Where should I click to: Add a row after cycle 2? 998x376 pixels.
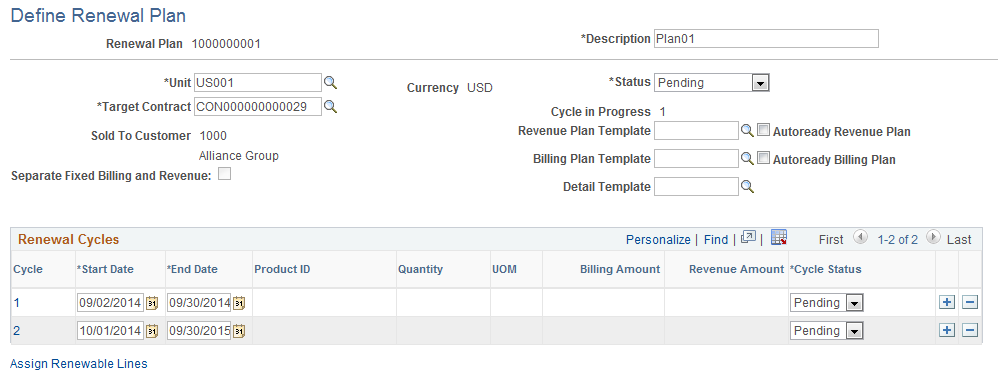click(x=947, y=330)
